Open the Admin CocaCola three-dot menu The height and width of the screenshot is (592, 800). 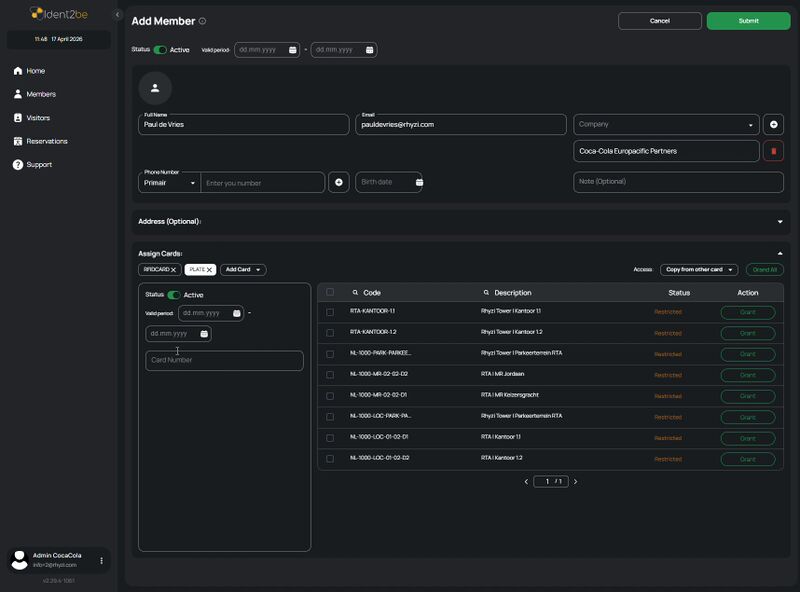101,561
